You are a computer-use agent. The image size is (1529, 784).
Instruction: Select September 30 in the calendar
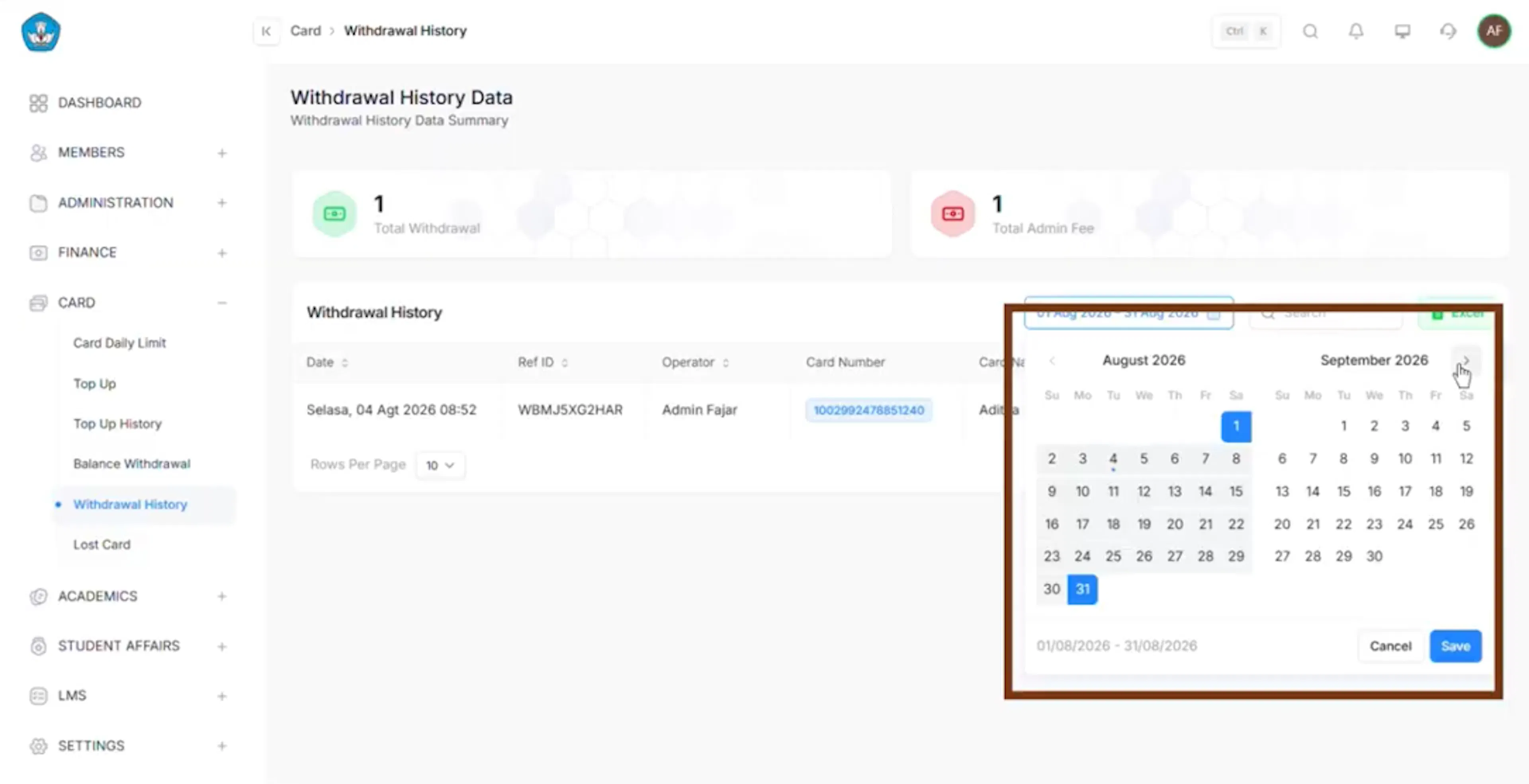click(1374, 556)
